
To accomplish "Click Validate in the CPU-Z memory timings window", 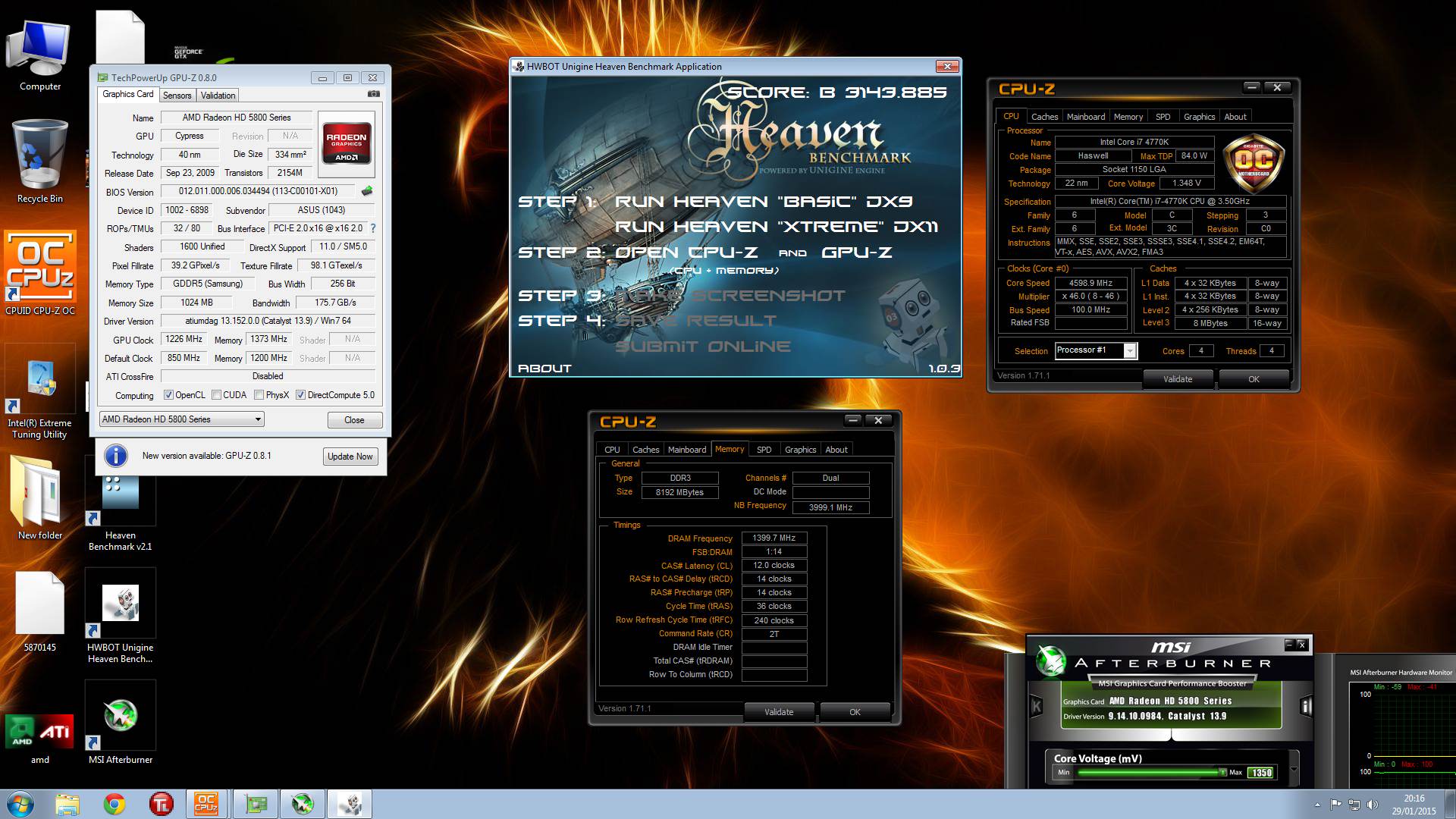I will (779, 712).
